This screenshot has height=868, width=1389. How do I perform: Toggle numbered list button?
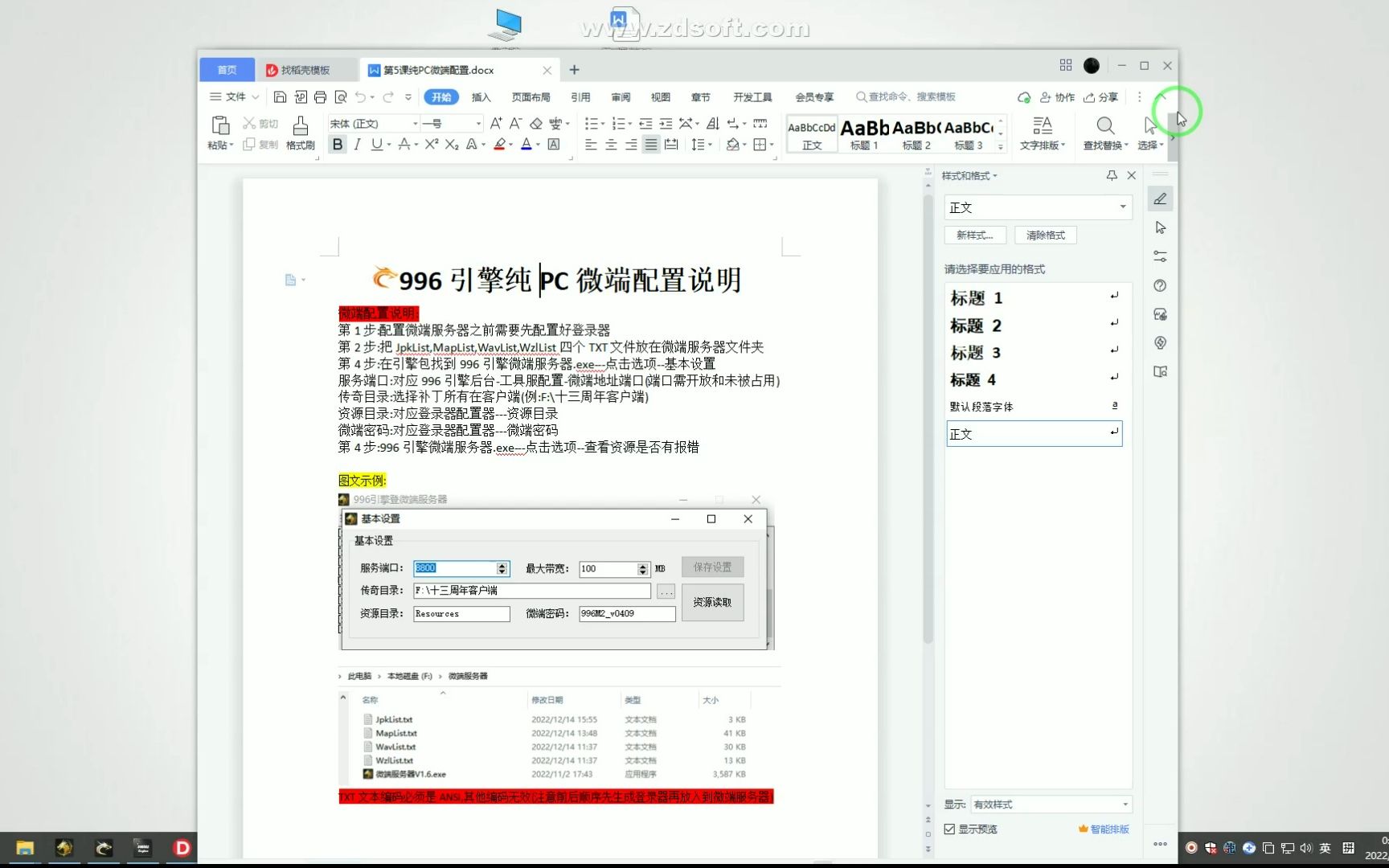[618, 123]
